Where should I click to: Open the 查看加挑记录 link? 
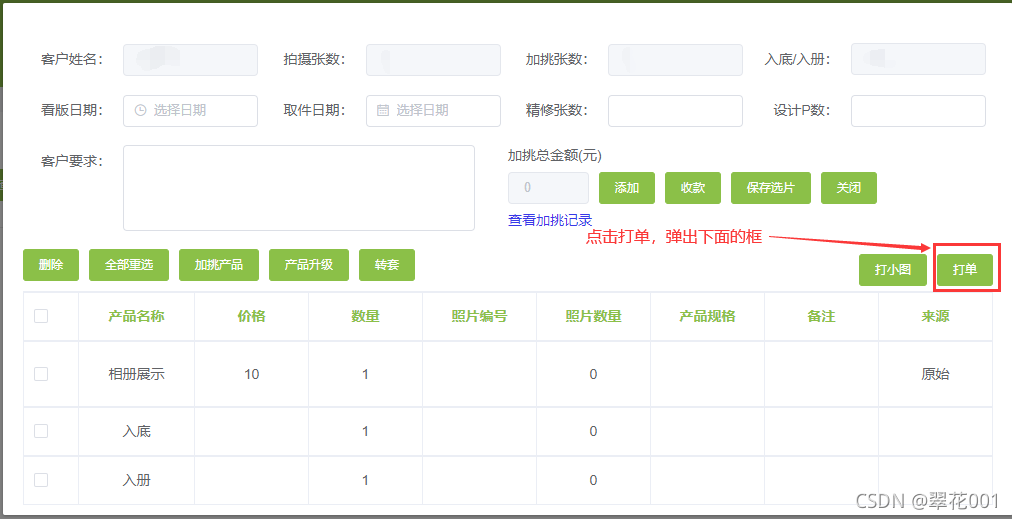550,220
